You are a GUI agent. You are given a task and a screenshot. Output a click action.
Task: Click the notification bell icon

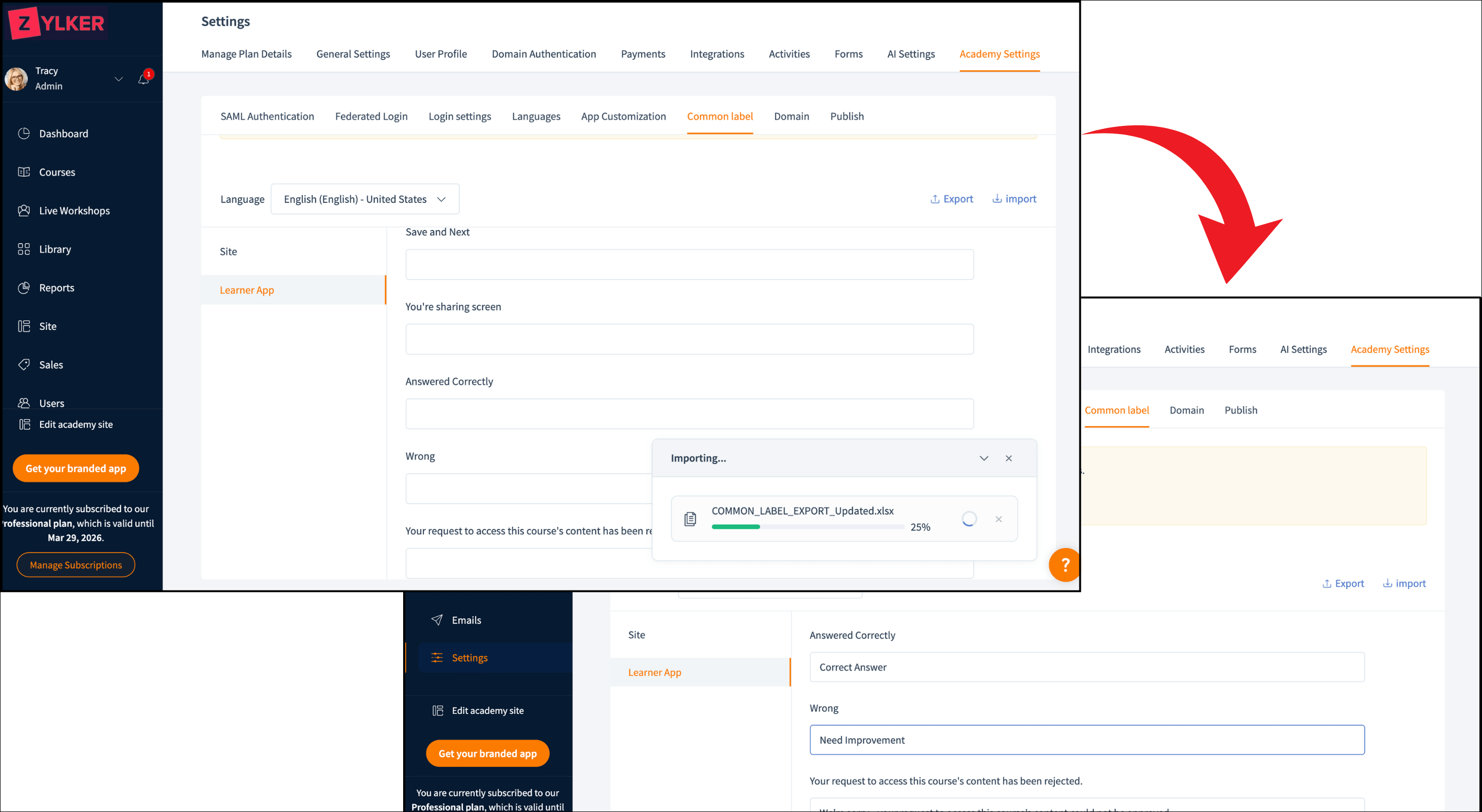[143, 79]
